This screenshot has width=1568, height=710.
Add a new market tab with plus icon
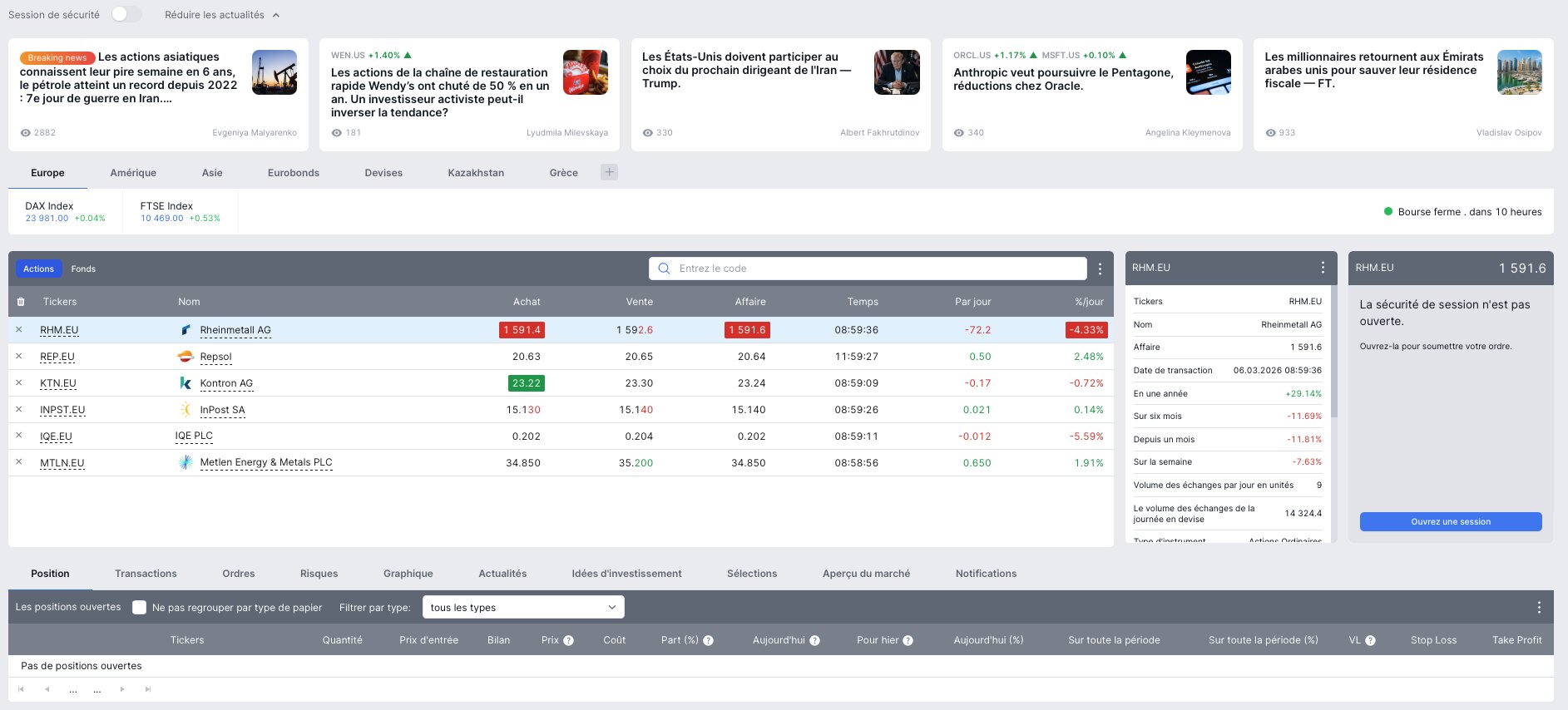point(610,172)
